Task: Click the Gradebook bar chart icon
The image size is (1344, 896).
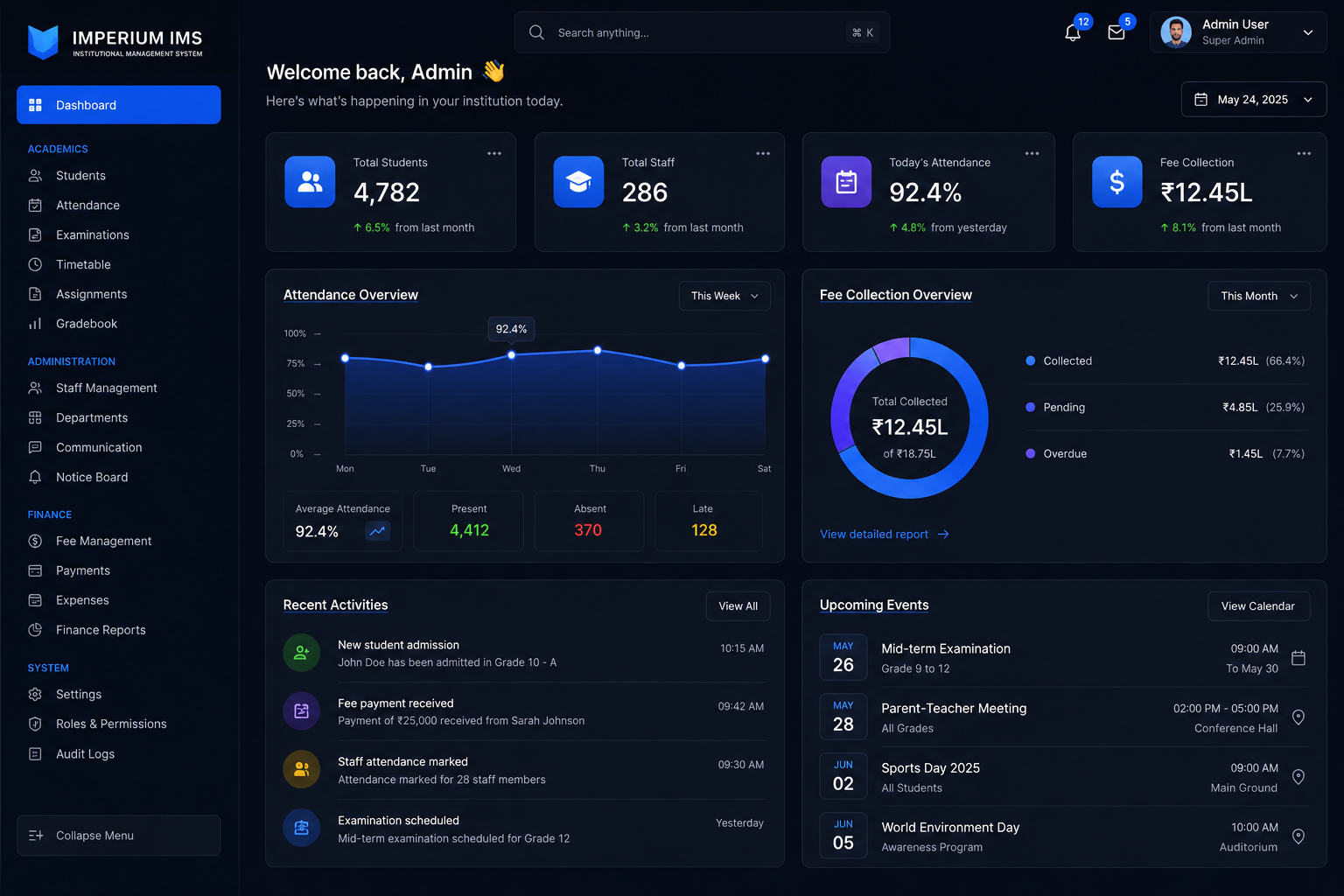Action: 35,324
